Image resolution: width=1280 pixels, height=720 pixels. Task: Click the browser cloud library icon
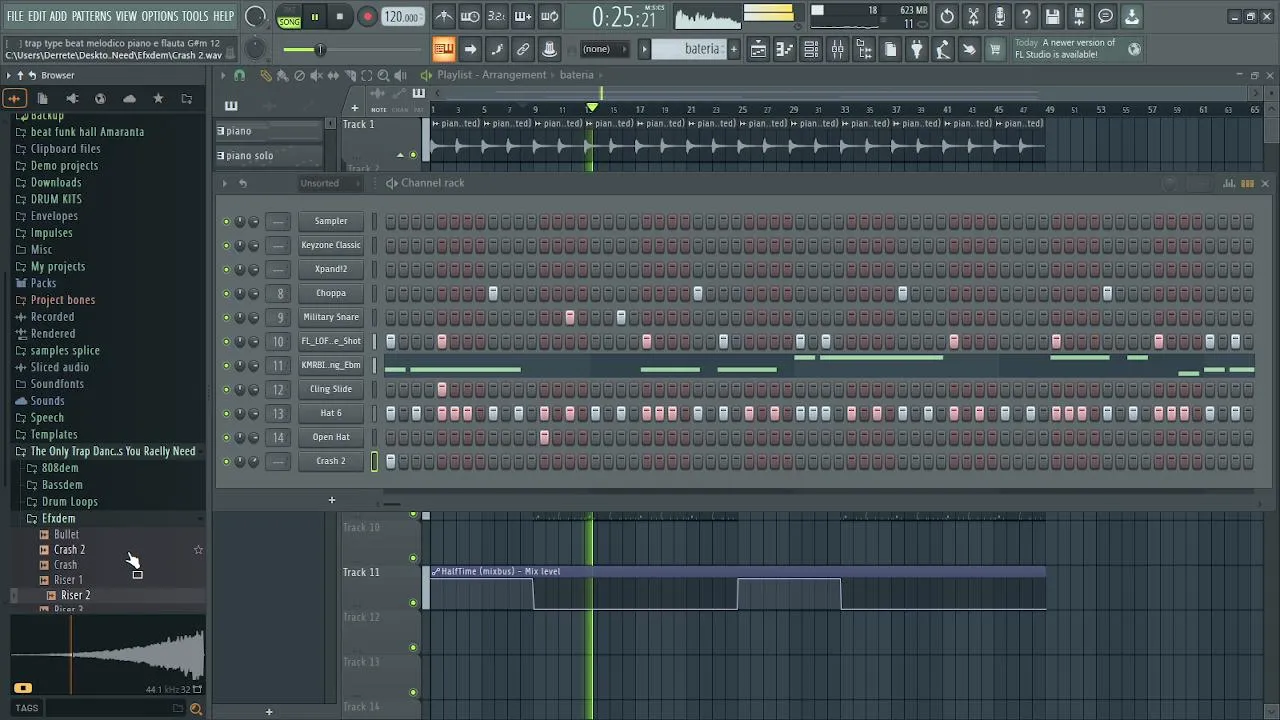(129, 98)
